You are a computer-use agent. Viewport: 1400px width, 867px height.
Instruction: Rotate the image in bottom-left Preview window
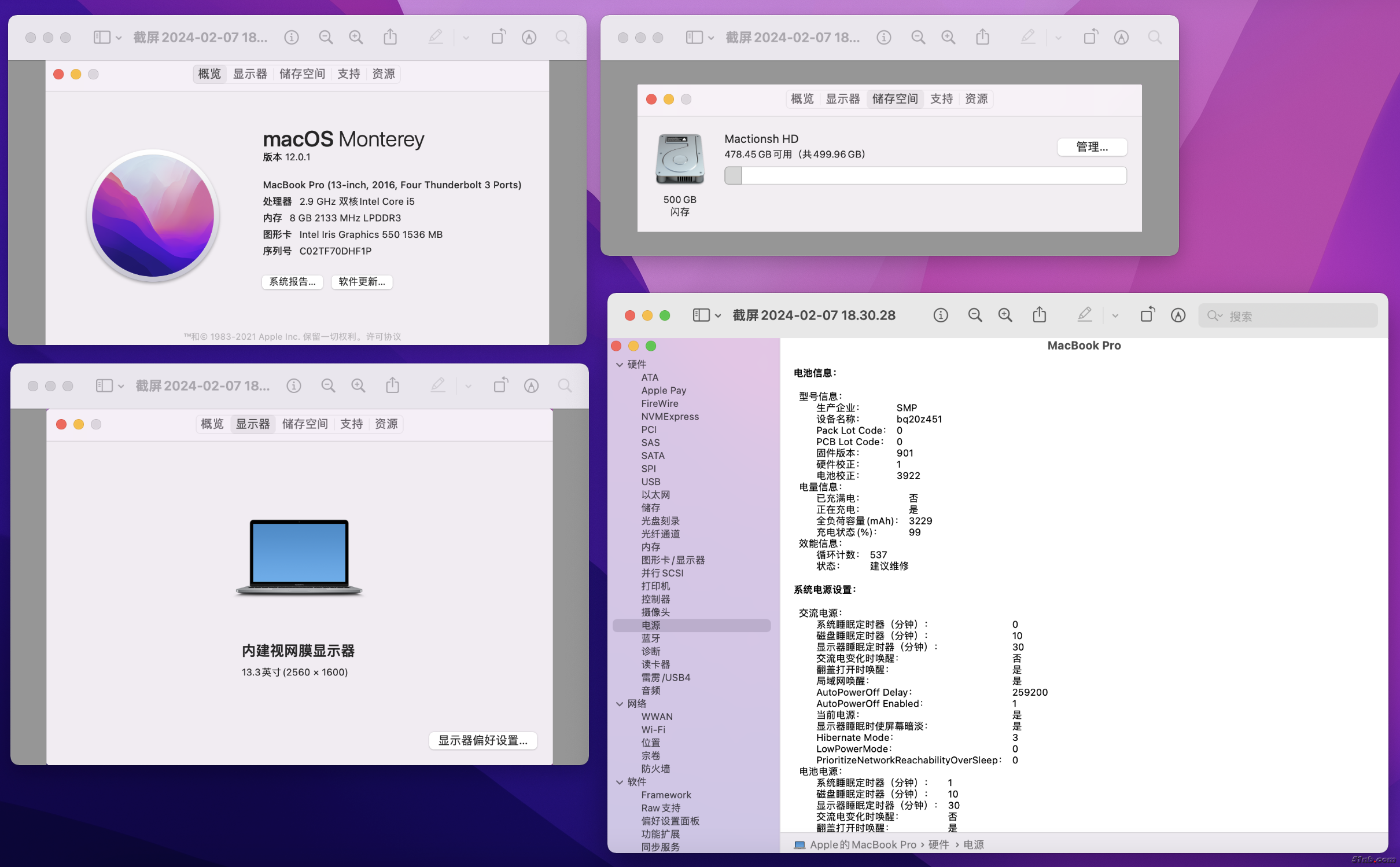click(500, 385)
